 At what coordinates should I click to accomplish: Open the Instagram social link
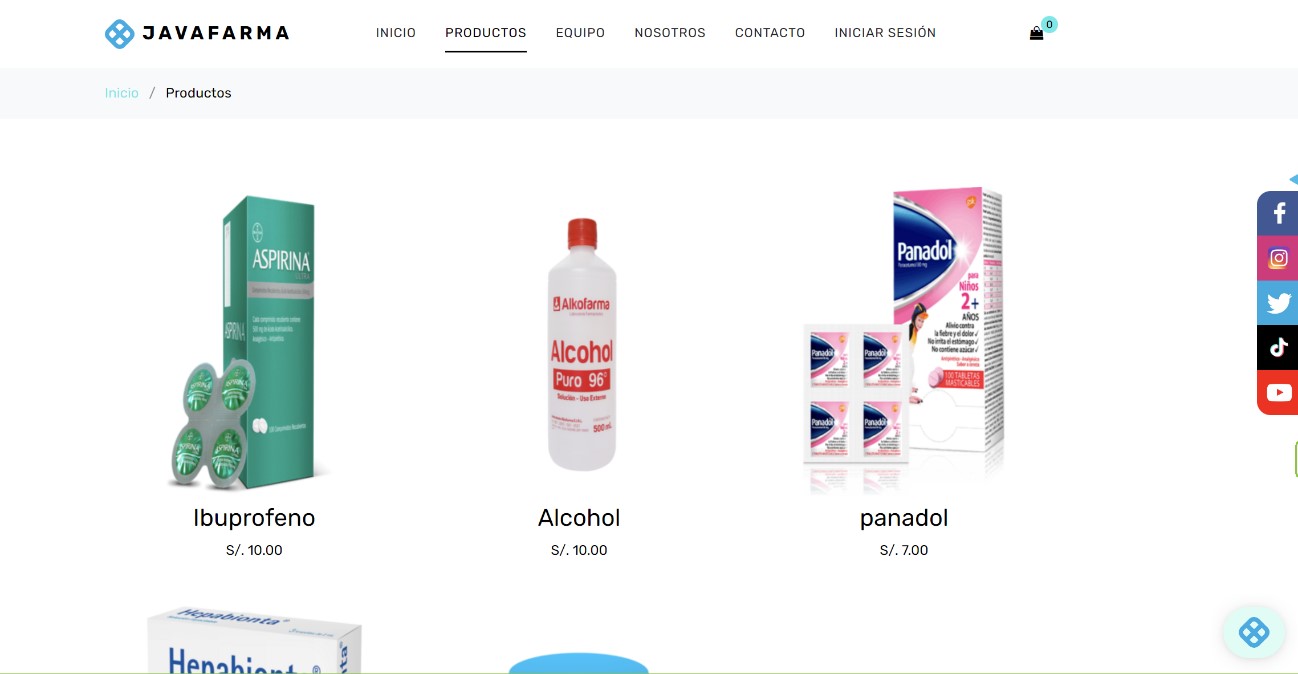[1278, 258]
